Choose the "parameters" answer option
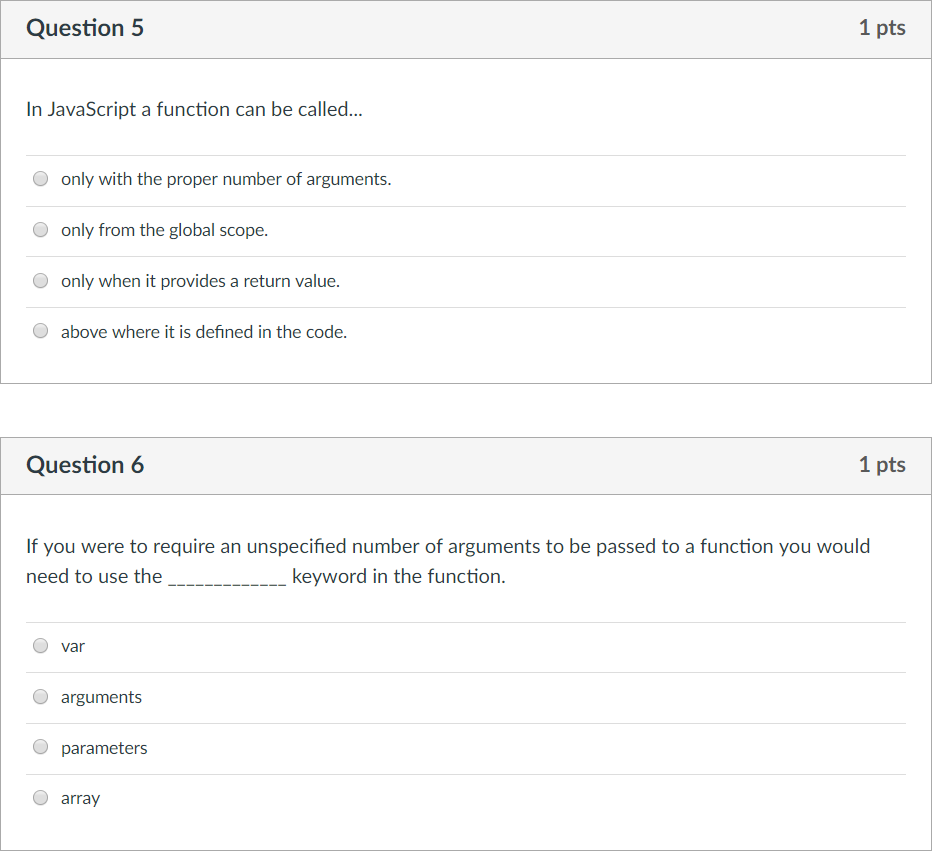Screen dimensions: 932x852 pos(40,746)
